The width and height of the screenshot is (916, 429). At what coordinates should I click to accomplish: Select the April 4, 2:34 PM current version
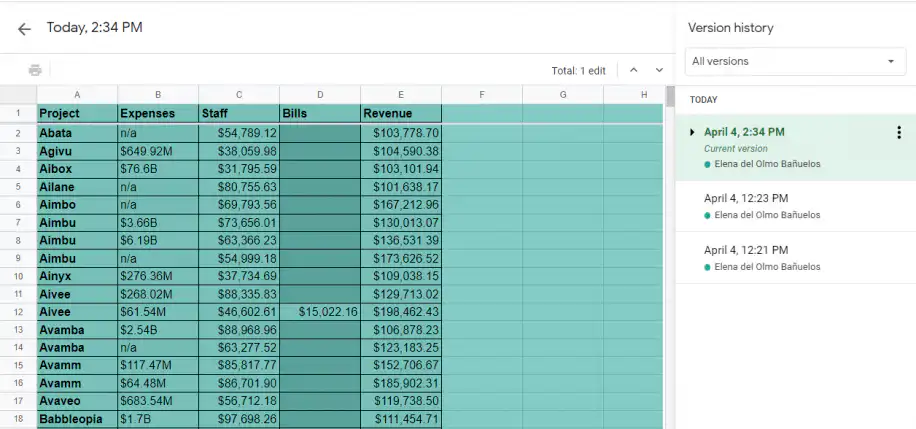click(x=796, y=147)
